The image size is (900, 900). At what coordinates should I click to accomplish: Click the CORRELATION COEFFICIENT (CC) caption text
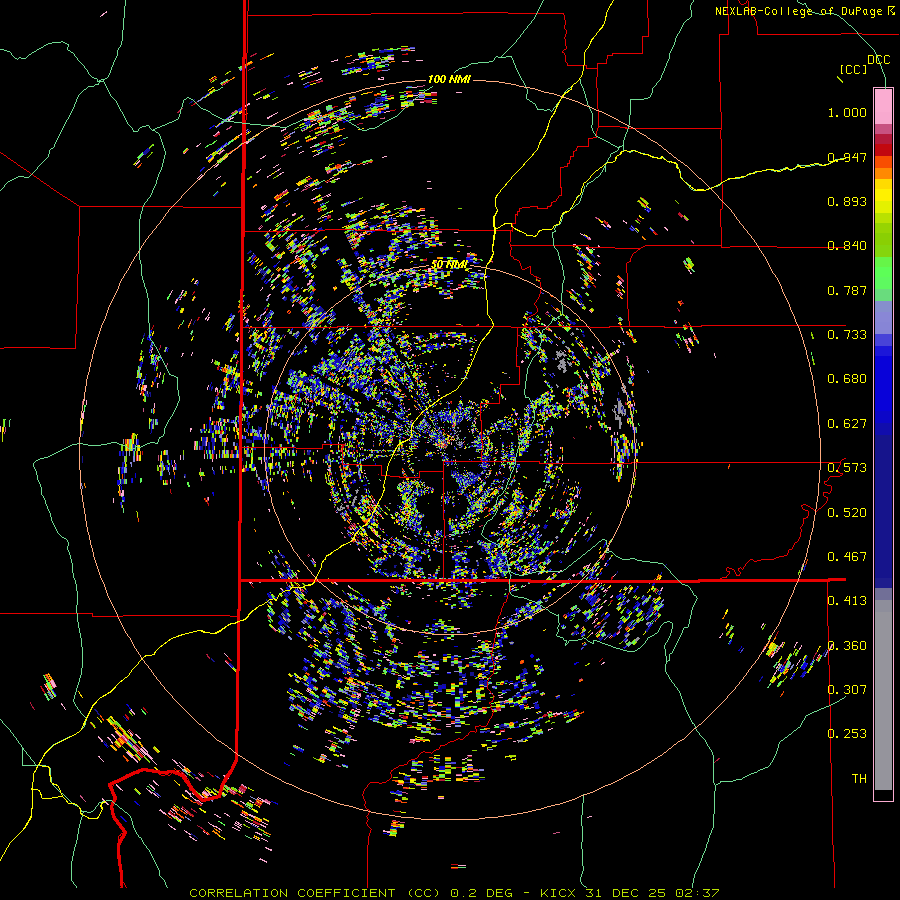tap(315, 893)
